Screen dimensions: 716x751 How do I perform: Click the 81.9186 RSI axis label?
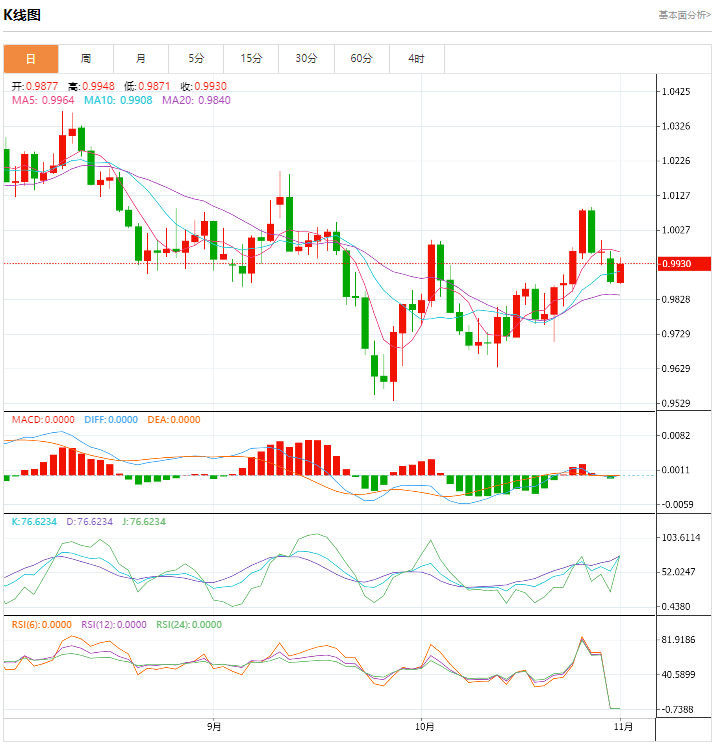[678, 640]
